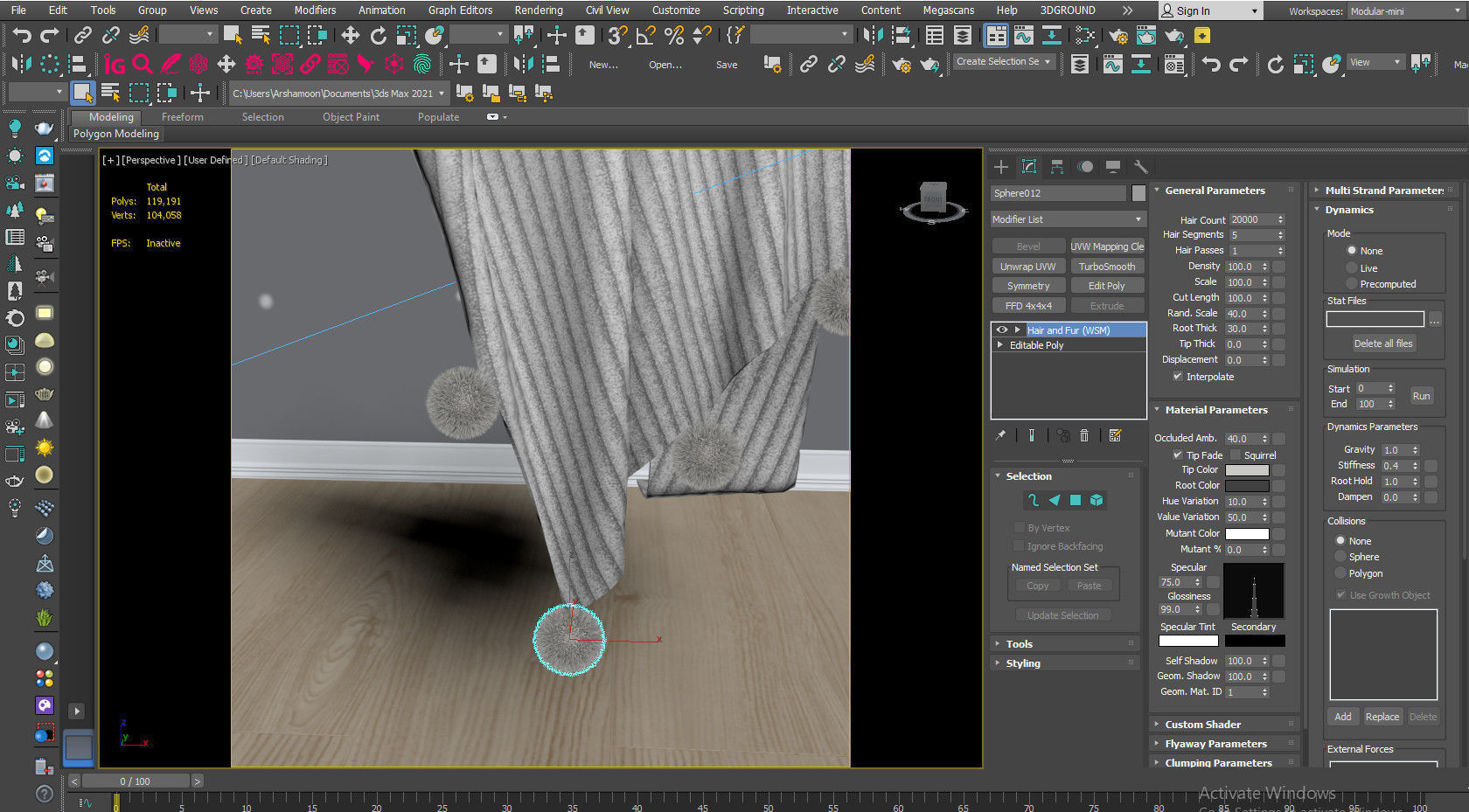Click the Root Color swatch
The image size is (1469, 812).
click(x=1247, y=486)
